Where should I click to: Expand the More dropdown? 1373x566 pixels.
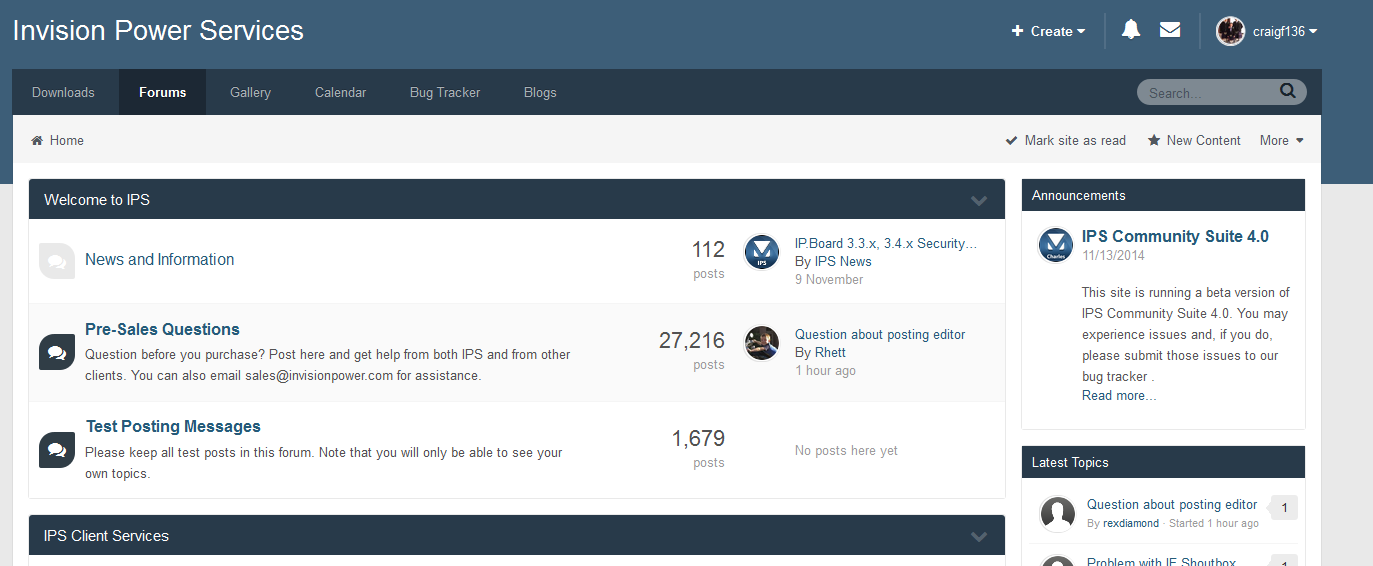click(1282, 140)
